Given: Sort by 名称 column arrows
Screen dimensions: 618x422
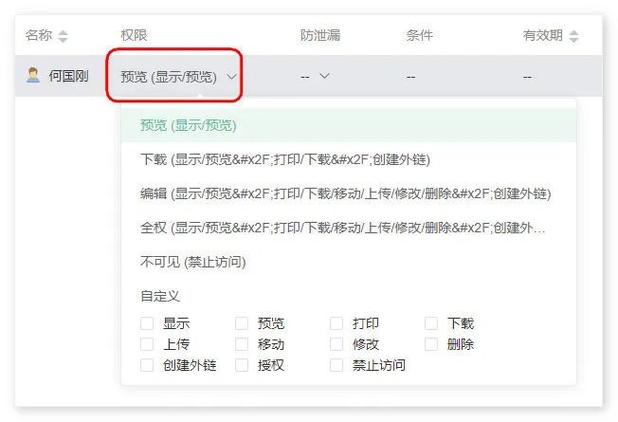Looking at the screenshot, I should [x=63, y=36].
